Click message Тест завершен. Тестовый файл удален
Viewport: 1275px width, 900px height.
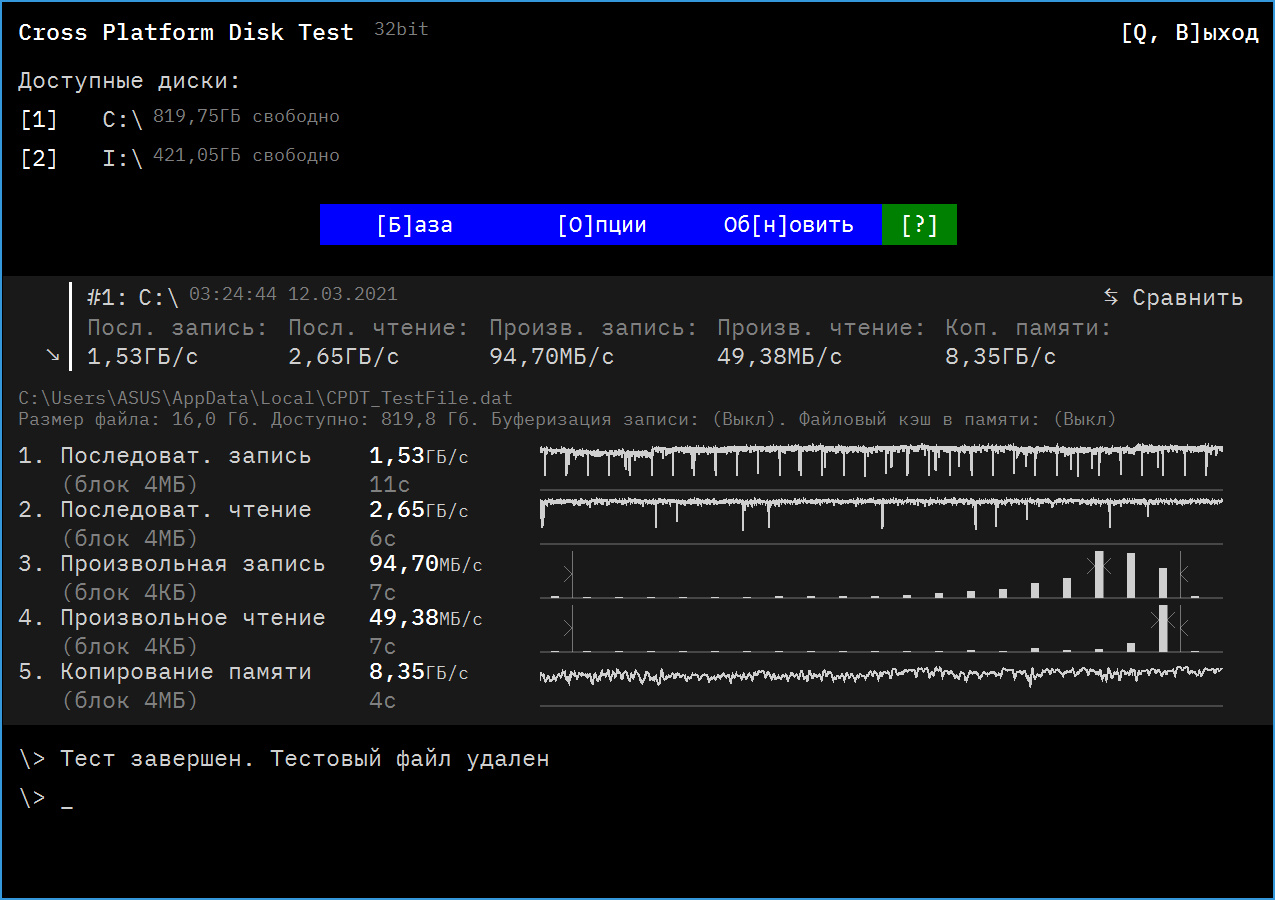point(305,759)
